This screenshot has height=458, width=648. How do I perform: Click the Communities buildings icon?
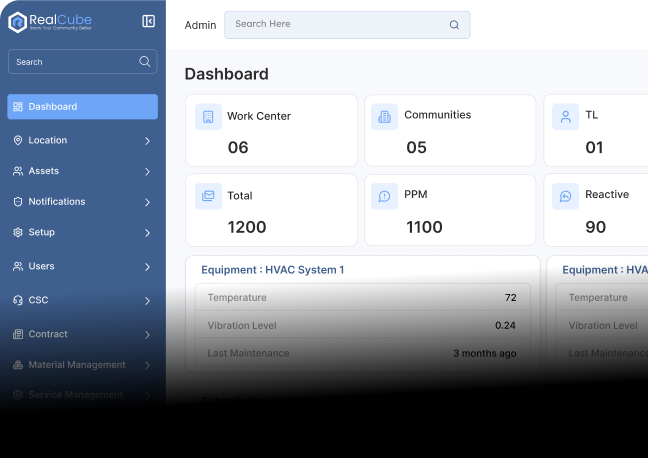[x=384, y=117]
